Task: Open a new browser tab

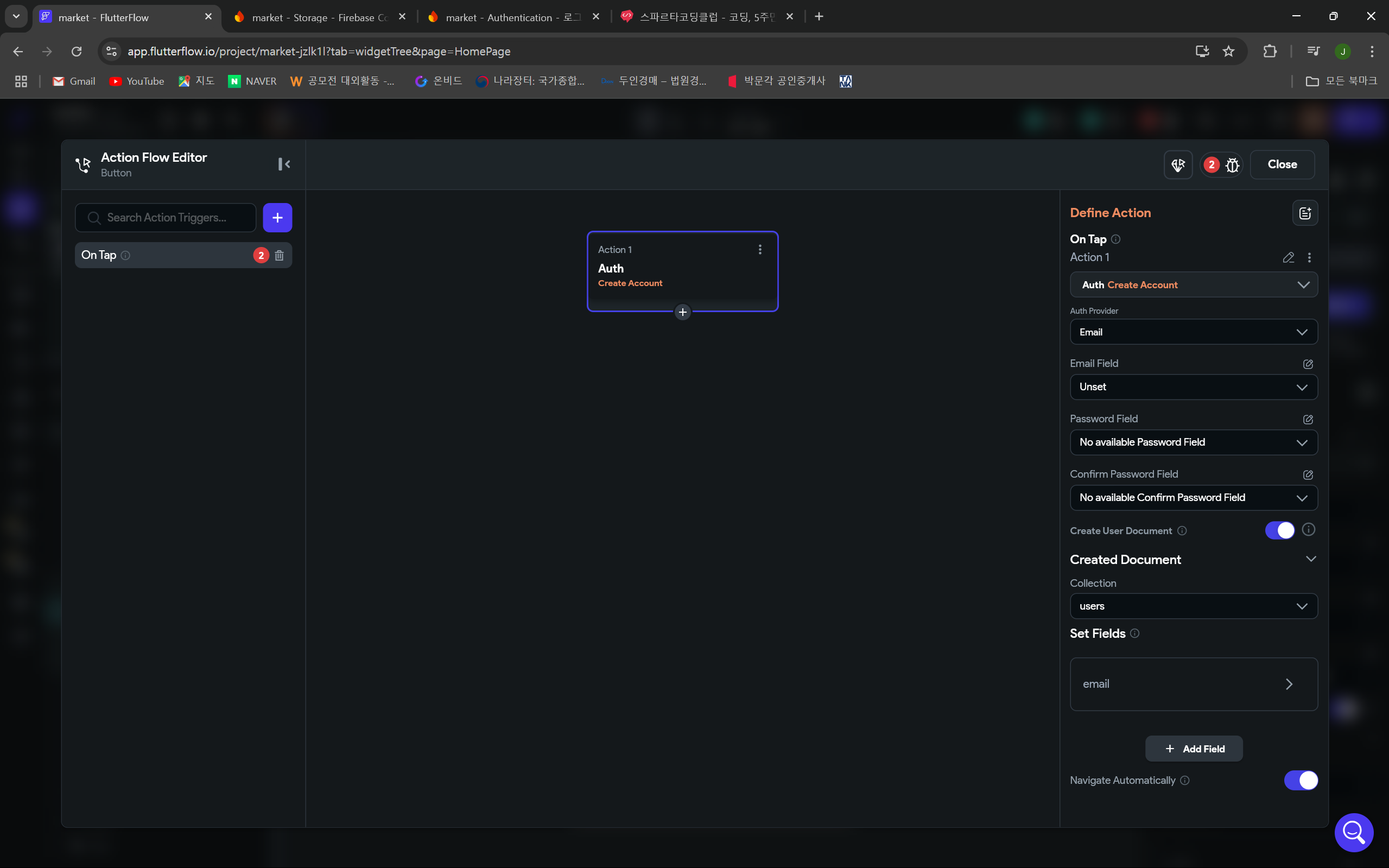Action: (x=819, y=17)
